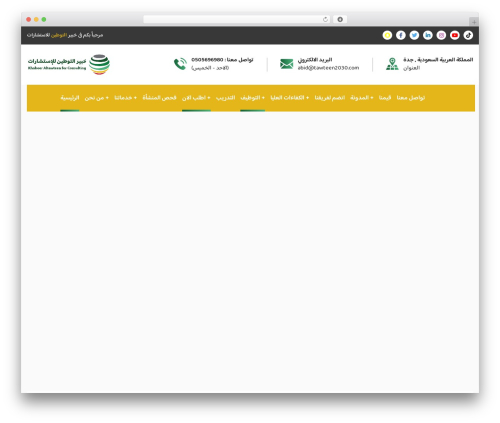The image size is (500, 423).
Task: Expand the من نحن dropdown menu
Action: click(96, 98)
